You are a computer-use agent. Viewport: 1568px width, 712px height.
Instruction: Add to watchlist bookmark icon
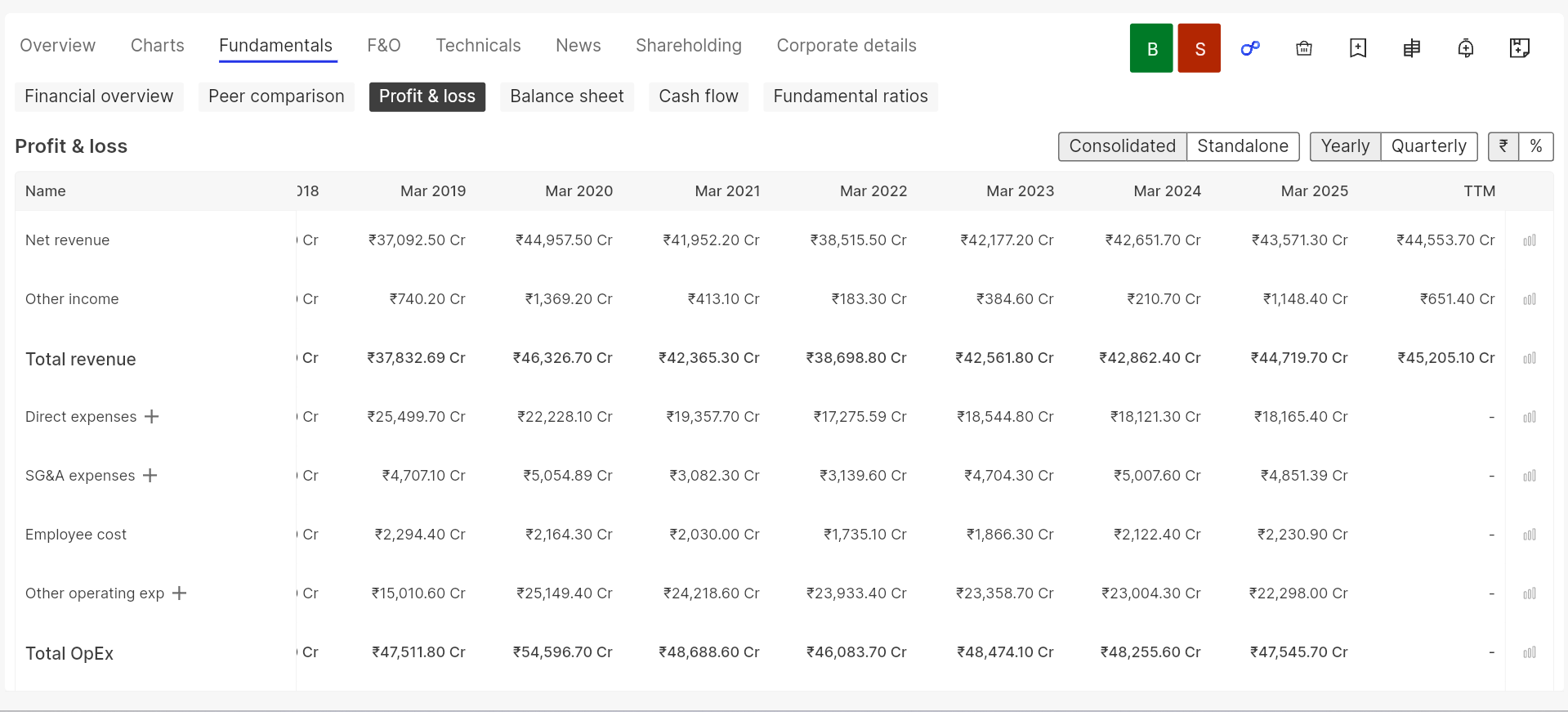point(1358,48)
